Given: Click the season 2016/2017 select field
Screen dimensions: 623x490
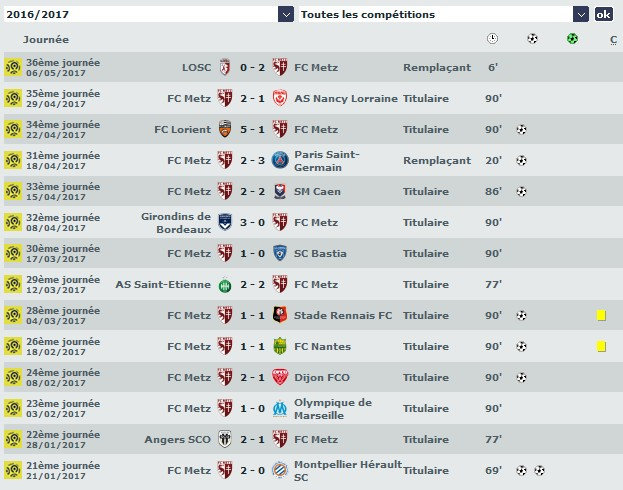Looking at the screenshot, I should coord(140,14).
